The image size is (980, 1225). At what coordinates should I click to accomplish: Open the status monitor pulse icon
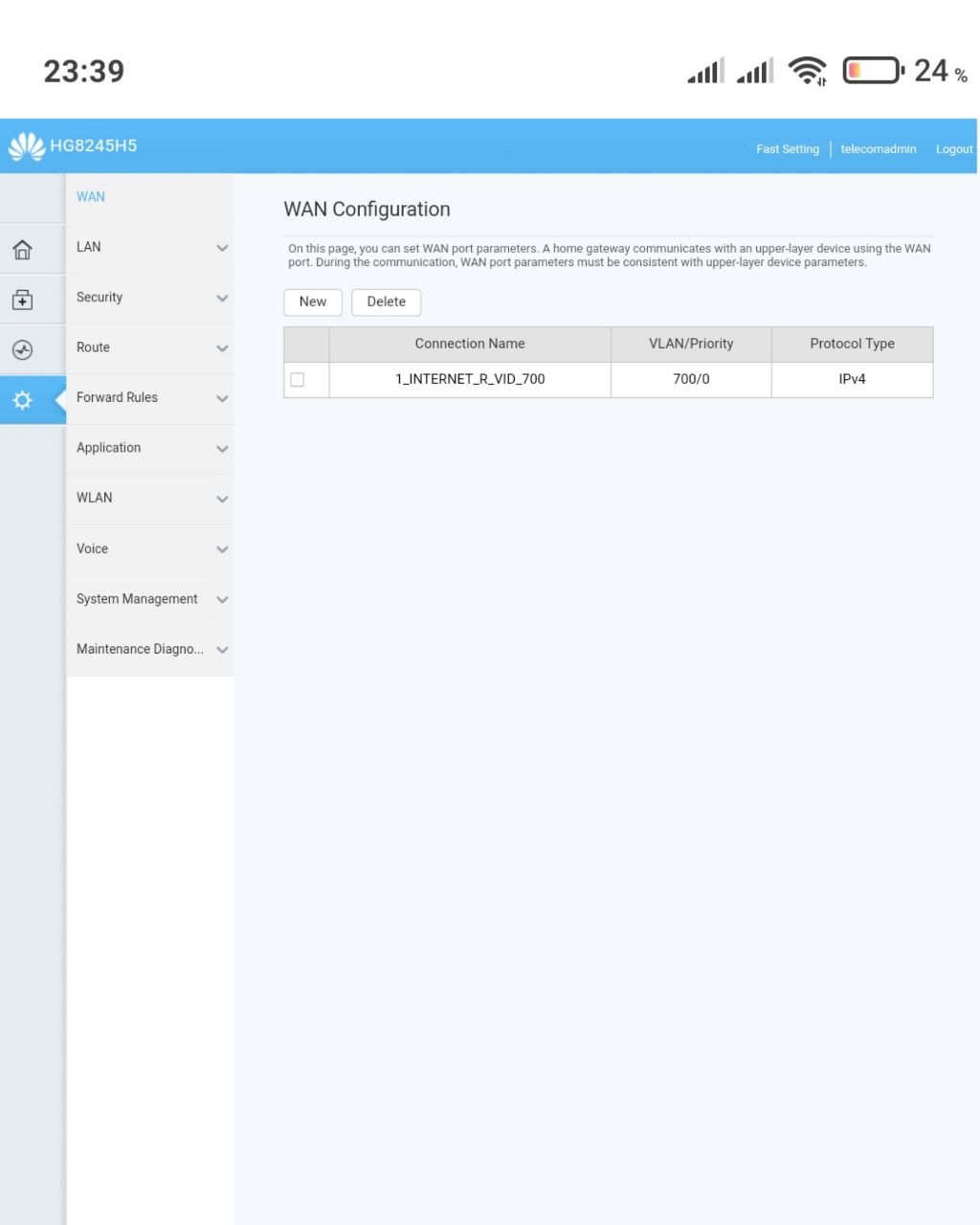coord(22,350)
